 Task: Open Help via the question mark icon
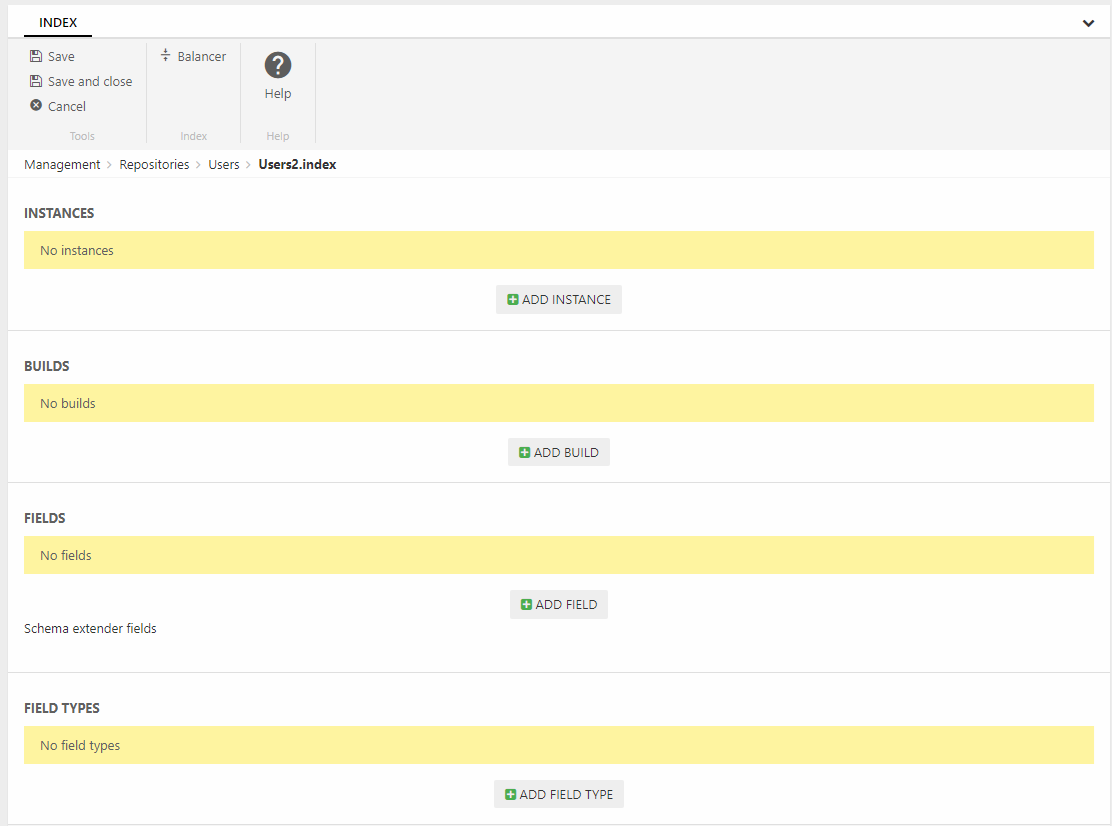277,66
